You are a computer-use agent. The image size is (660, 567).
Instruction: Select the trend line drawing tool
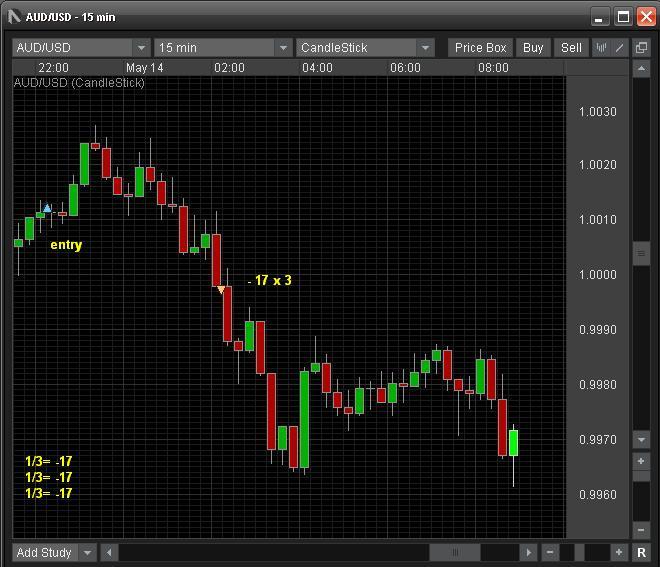pos(620,48)
